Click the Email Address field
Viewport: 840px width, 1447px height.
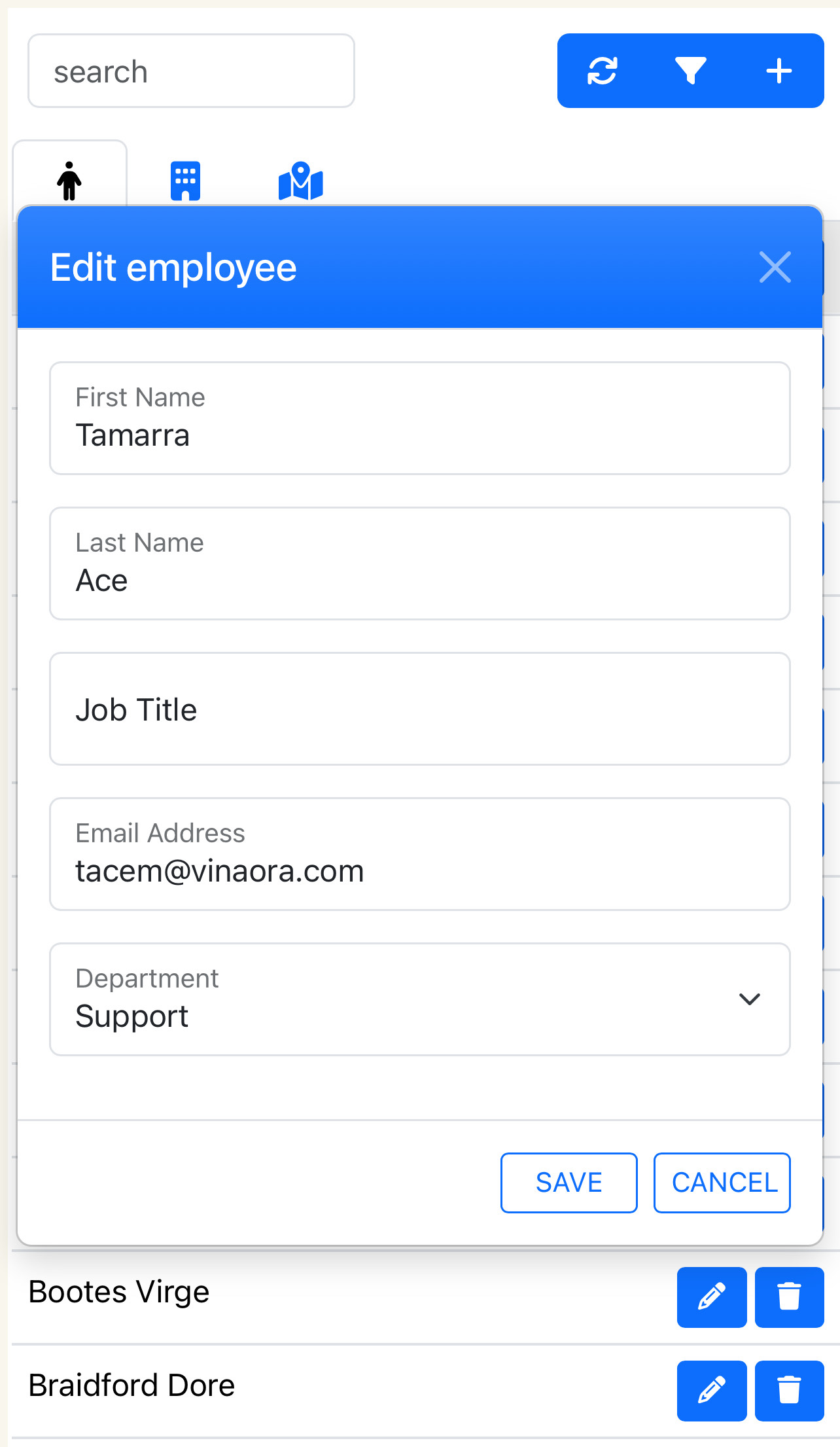[x=419, y=855]
